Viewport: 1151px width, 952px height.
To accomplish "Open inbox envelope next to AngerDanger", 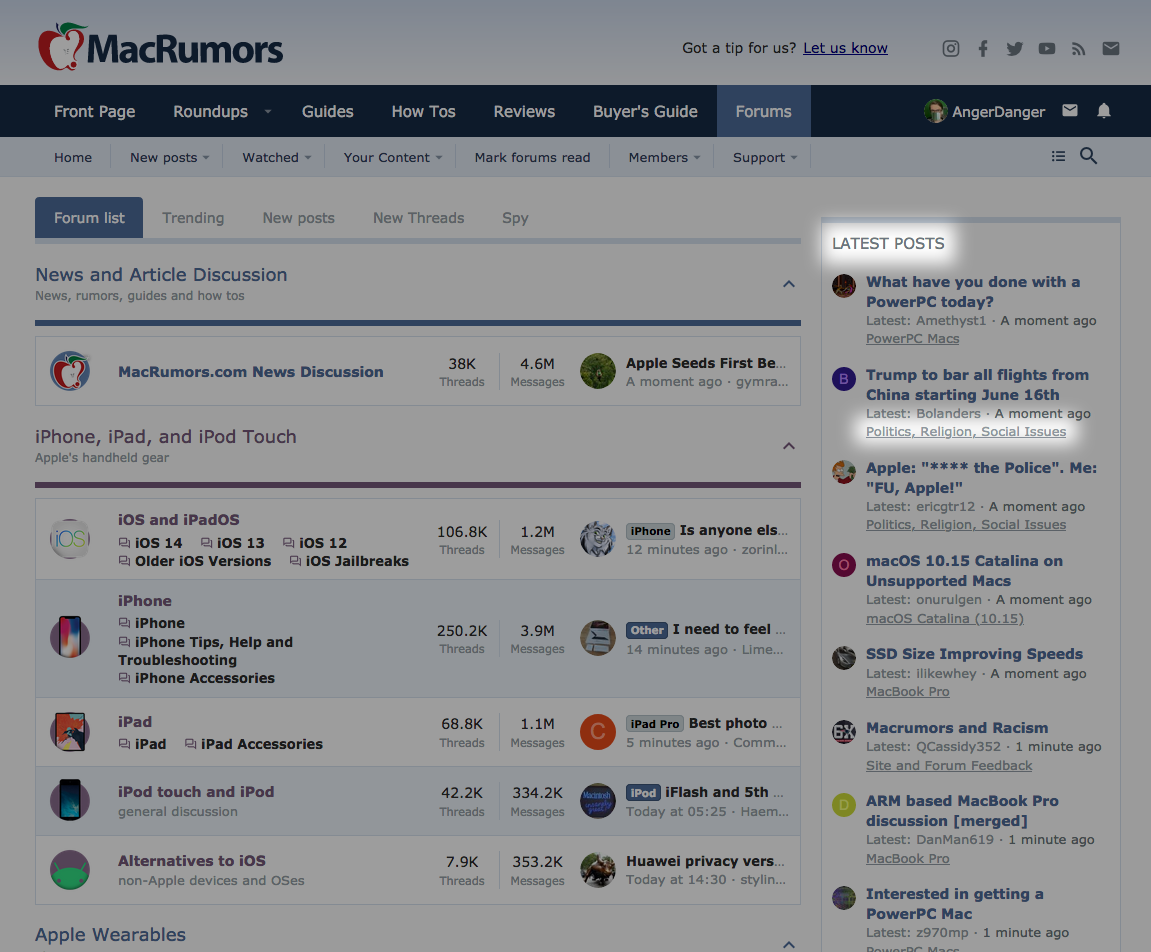I will click(1070, 111).
